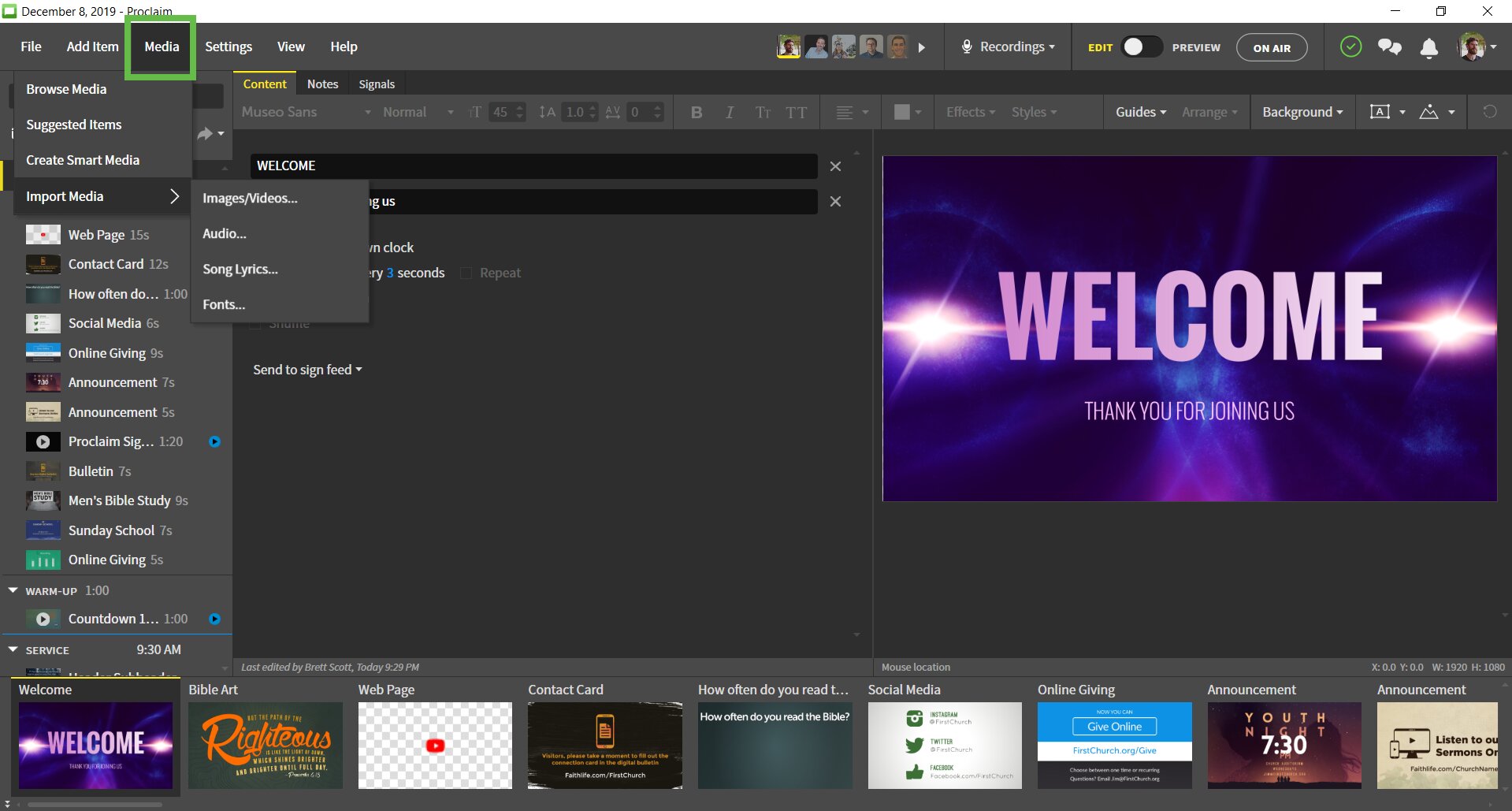The image size is (1512, 811).
Task: Switch to the Signals tab
Action: tap(377, 84)
